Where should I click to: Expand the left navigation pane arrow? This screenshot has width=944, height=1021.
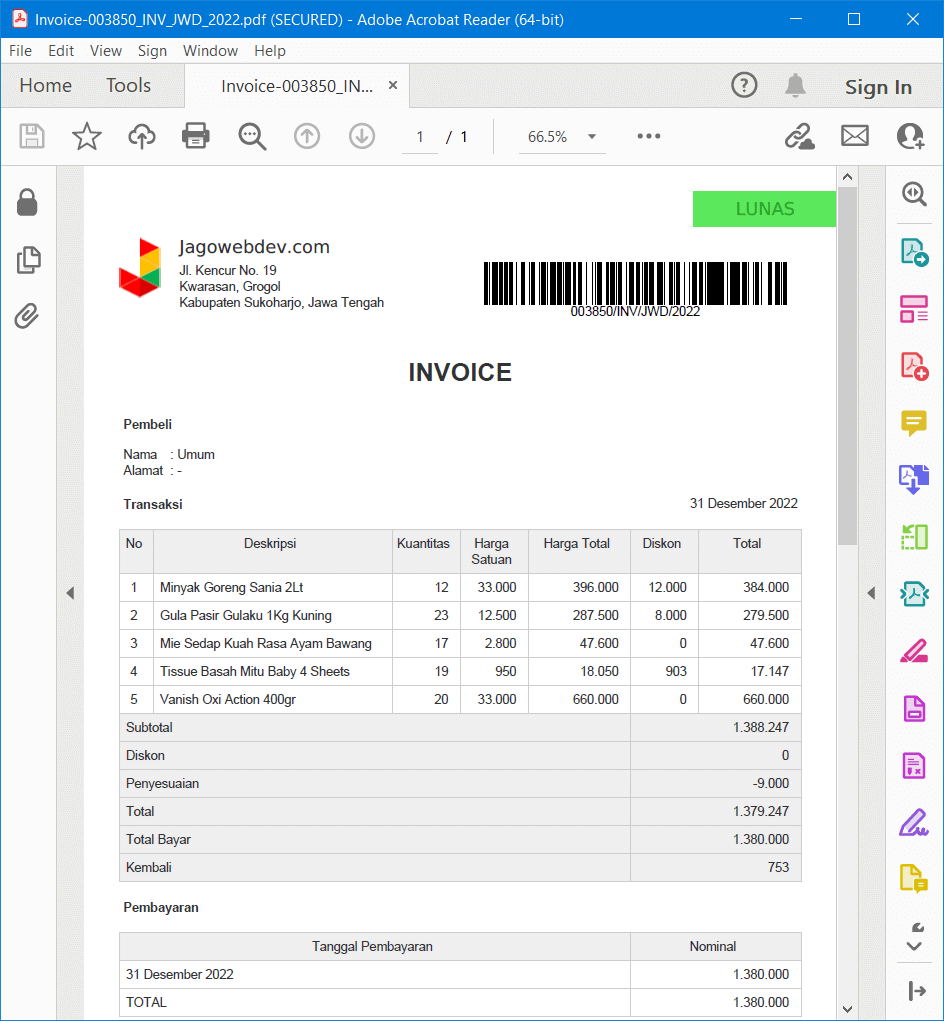[70, 593]
